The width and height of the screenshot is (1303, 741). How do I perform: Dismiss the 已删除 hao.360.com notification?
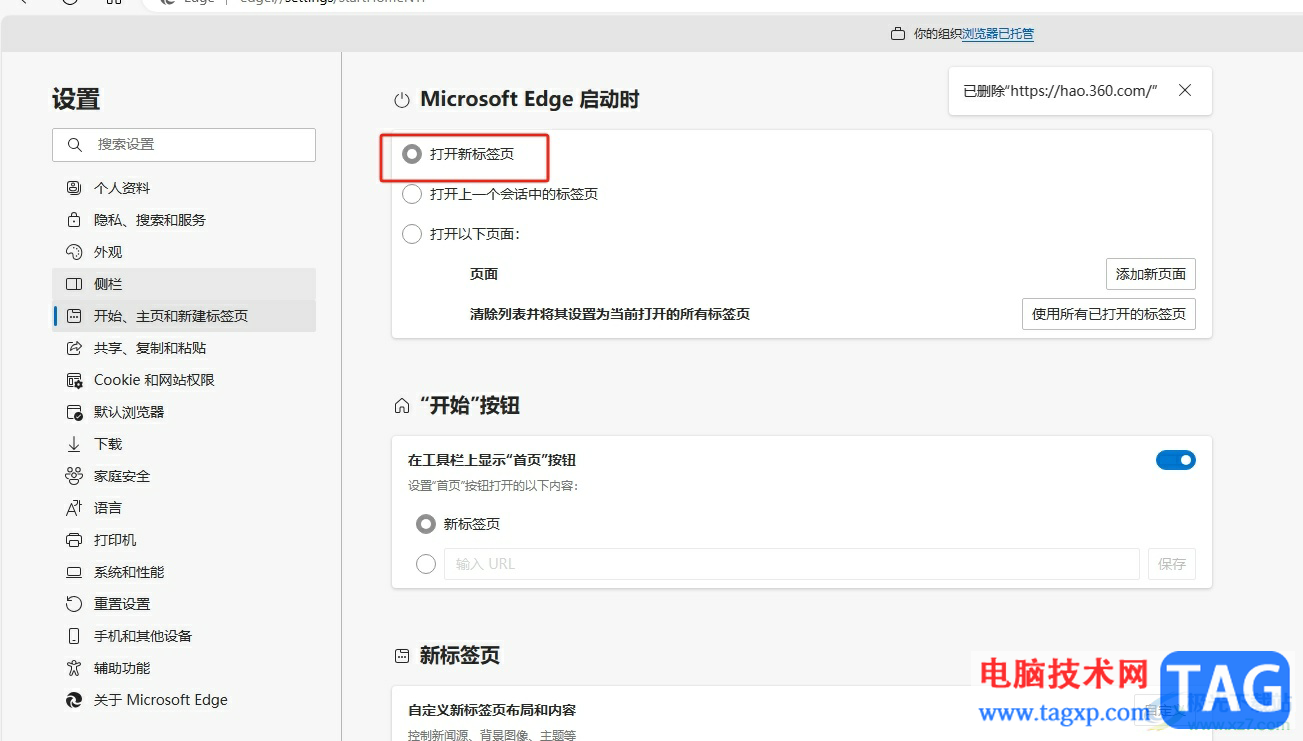pyautogui.click(x=1185, y=90)
